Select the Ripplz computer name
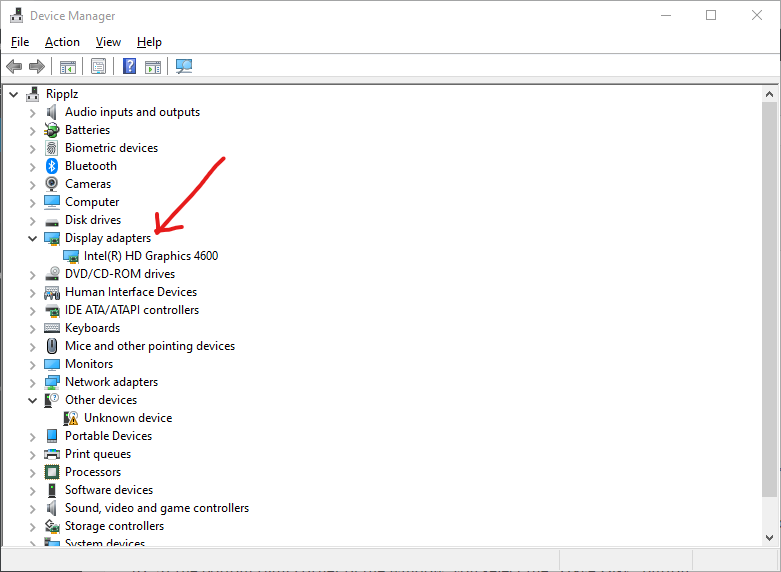The height and width of the screenshot is (572, 781). 62,94
